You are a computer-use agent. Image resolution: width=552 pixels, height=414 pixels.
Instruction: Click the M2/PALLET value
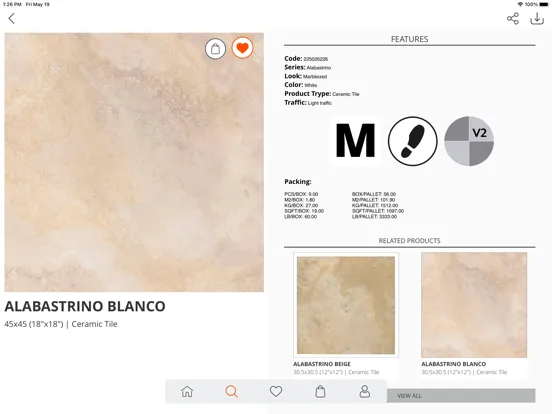click(x=373, y=200)
